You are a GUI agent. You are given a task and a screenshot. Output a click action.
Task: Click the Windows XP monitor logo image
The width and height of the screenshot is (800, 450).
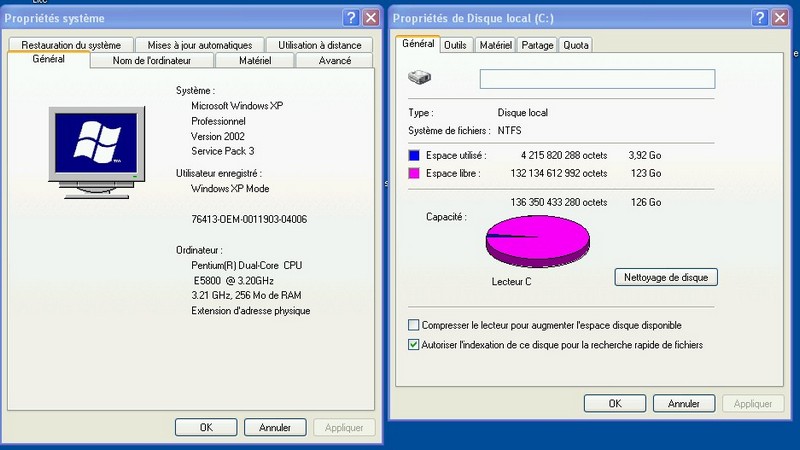point(96,152)
